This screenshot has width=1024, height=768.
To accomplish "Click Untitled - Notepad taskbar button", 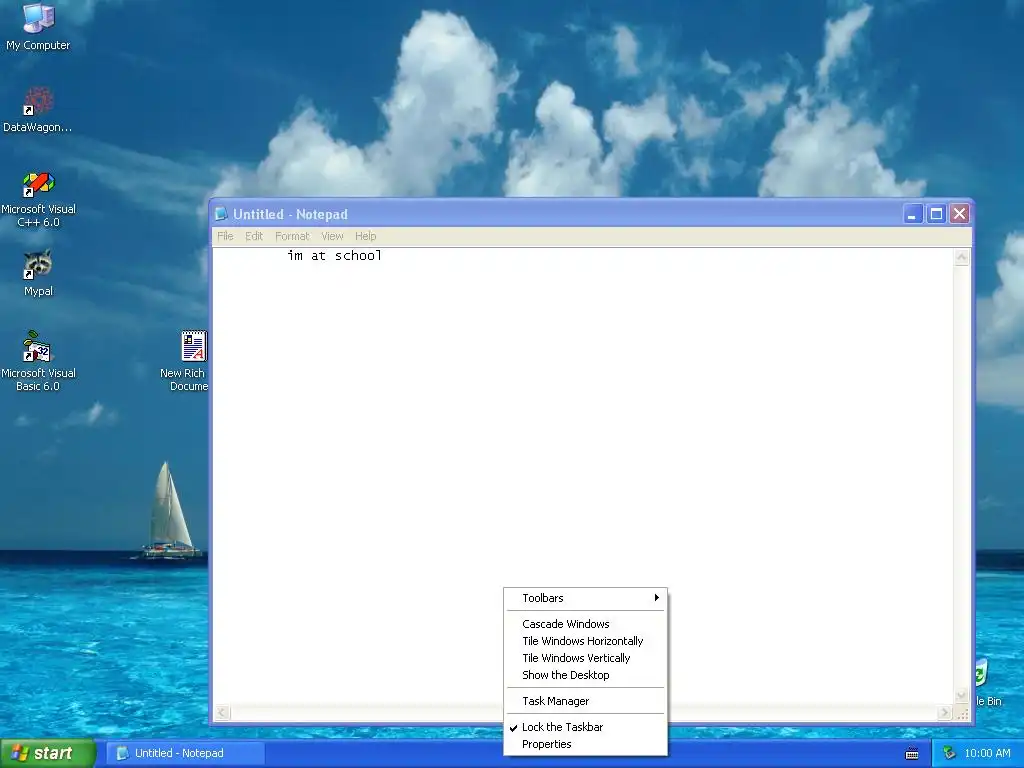I will pos(187,753).
